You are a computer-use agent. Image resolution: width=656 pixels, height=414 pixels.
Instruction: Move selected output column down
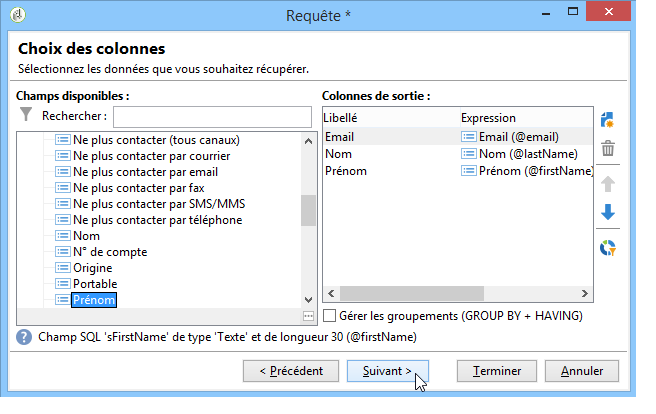607,213
